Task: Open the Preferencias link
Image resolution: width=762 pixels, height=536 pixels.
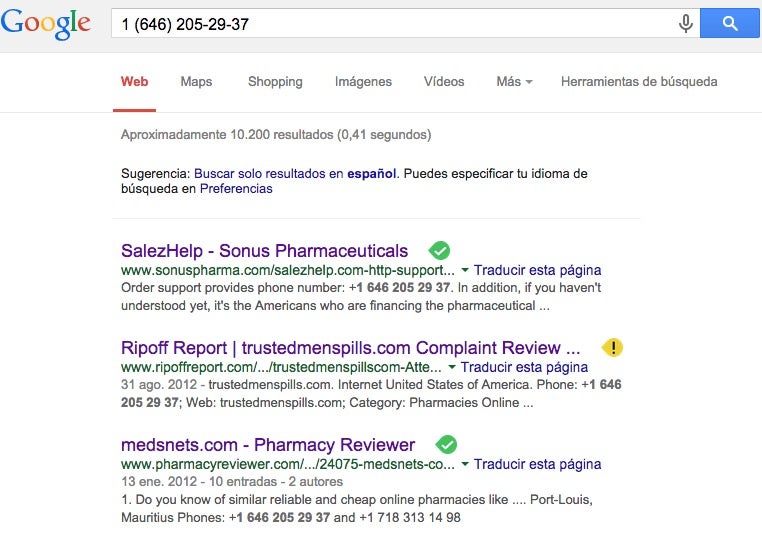Action: click(x=236, y=189)
